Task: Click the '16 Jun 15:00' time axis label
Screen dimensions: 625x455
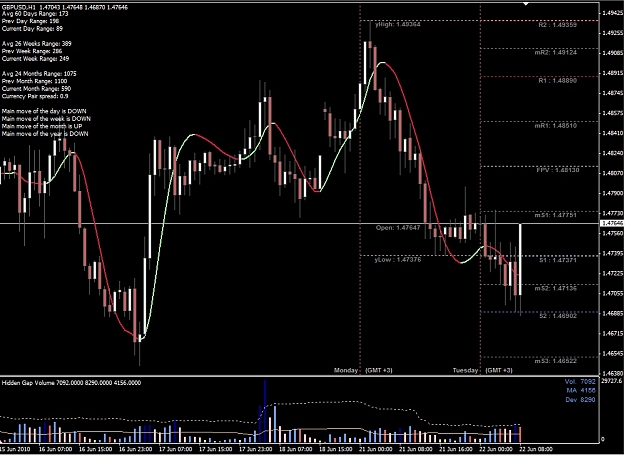Action: pyautogui.click(x=96, y=449)
